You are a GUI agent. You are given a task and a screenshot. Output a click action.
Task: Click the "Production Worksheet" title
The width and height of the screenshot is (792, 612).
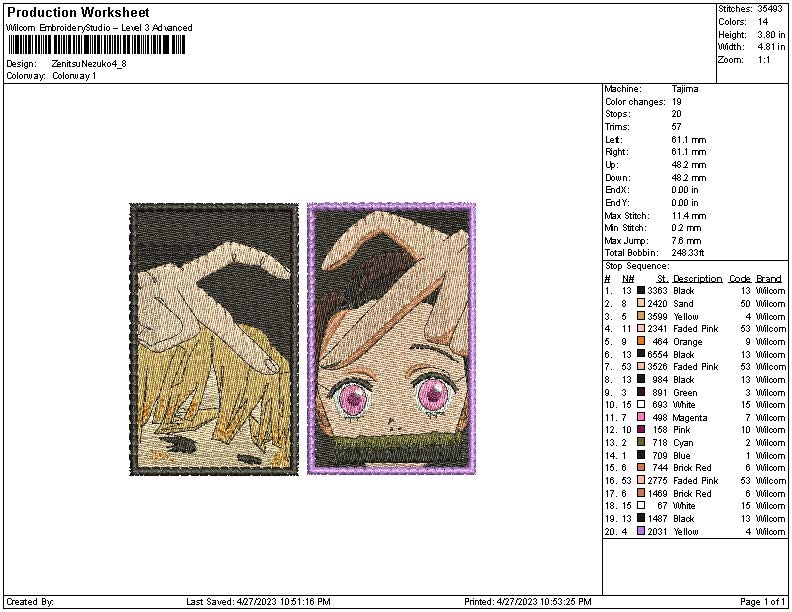point(78,13)
